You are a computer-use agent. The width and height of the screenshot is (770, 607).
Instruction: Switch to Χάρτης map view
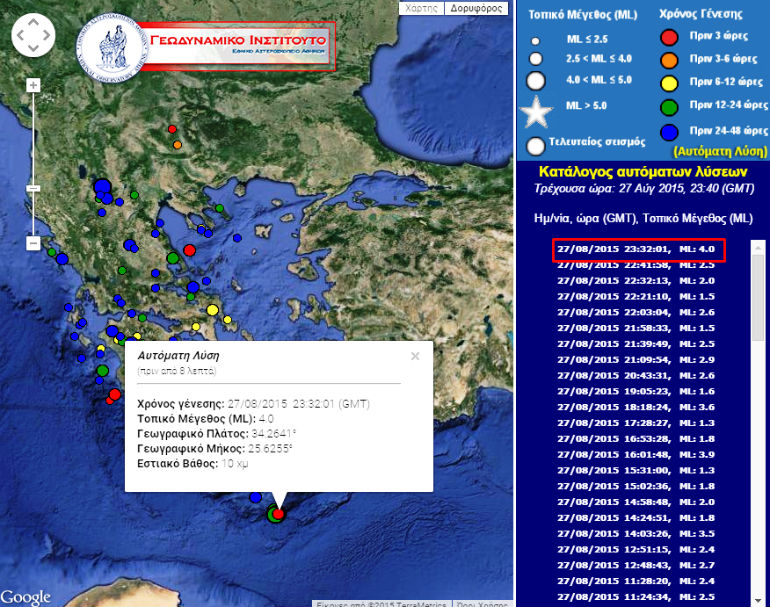(x=419, y=8)
